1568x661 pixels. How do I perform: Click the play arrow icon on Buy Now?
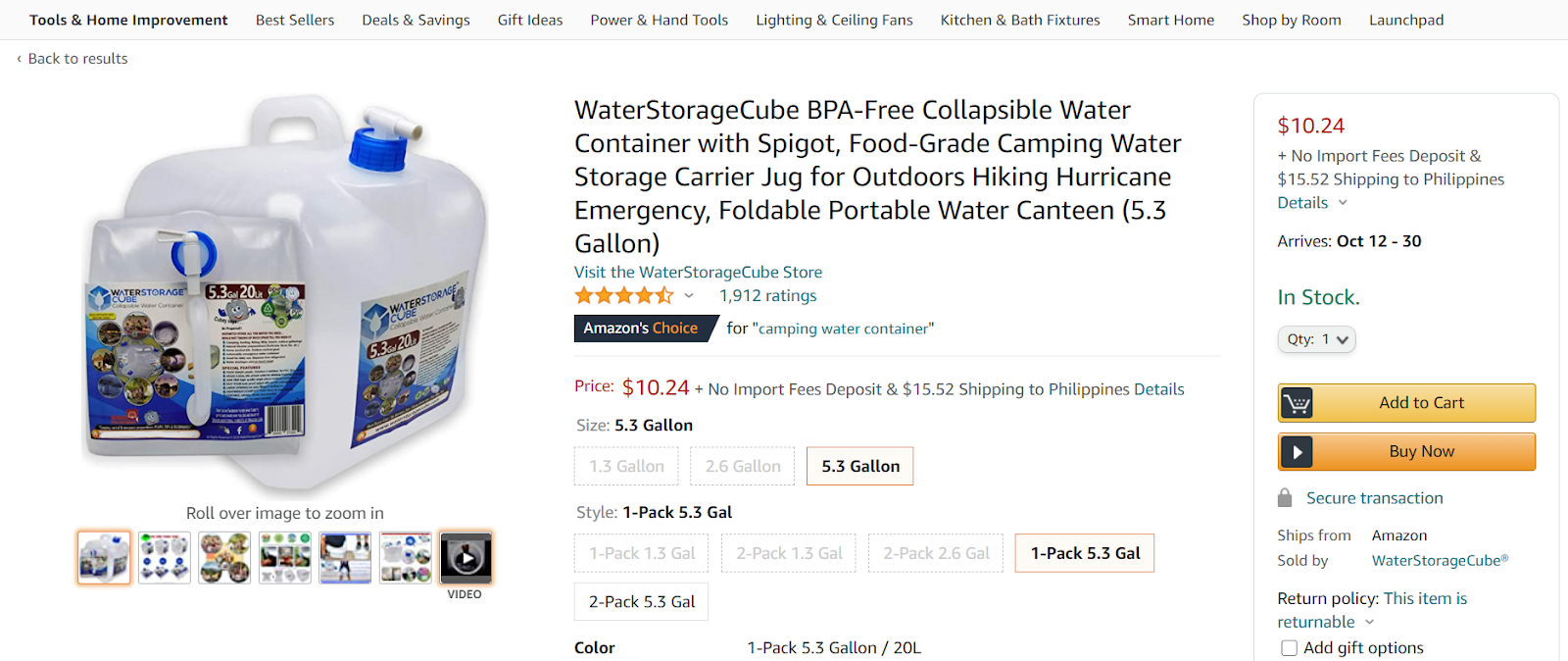pos(1297,452)
